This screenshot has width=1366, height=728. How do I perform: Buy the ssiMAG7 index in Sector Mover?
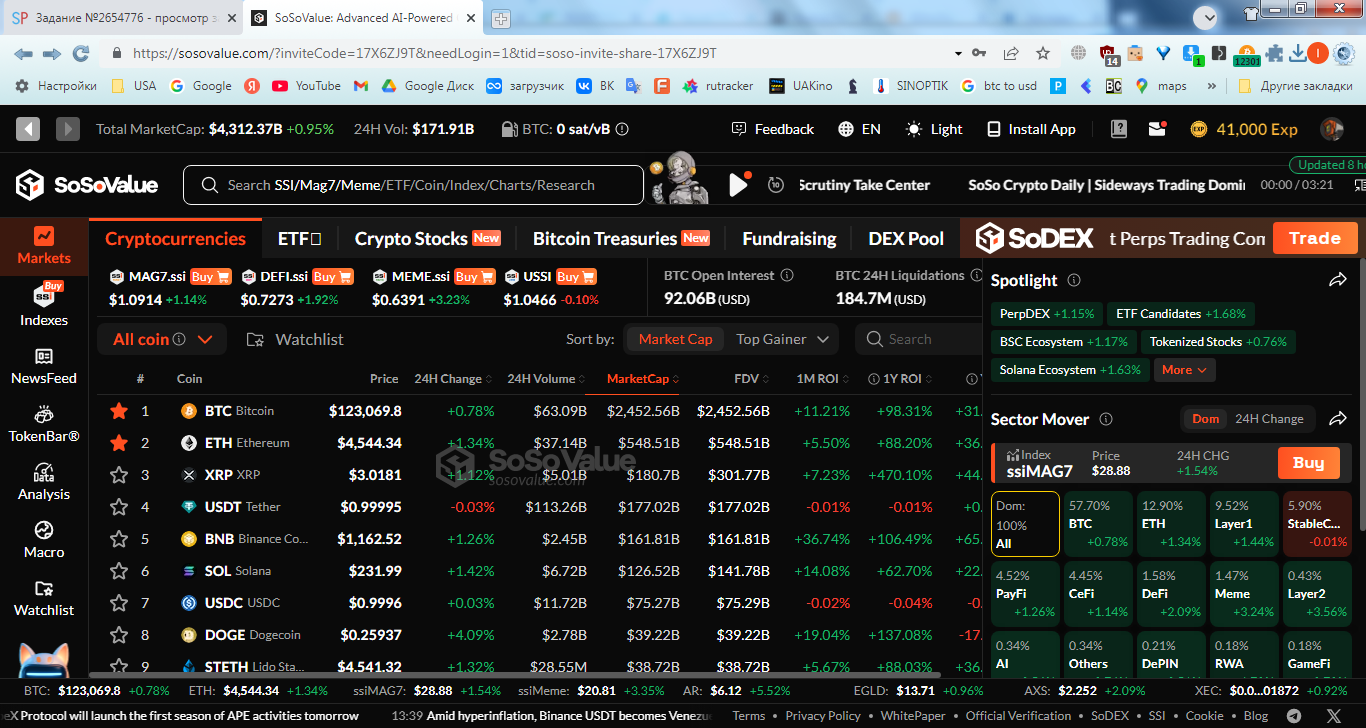pos(1308,463)
